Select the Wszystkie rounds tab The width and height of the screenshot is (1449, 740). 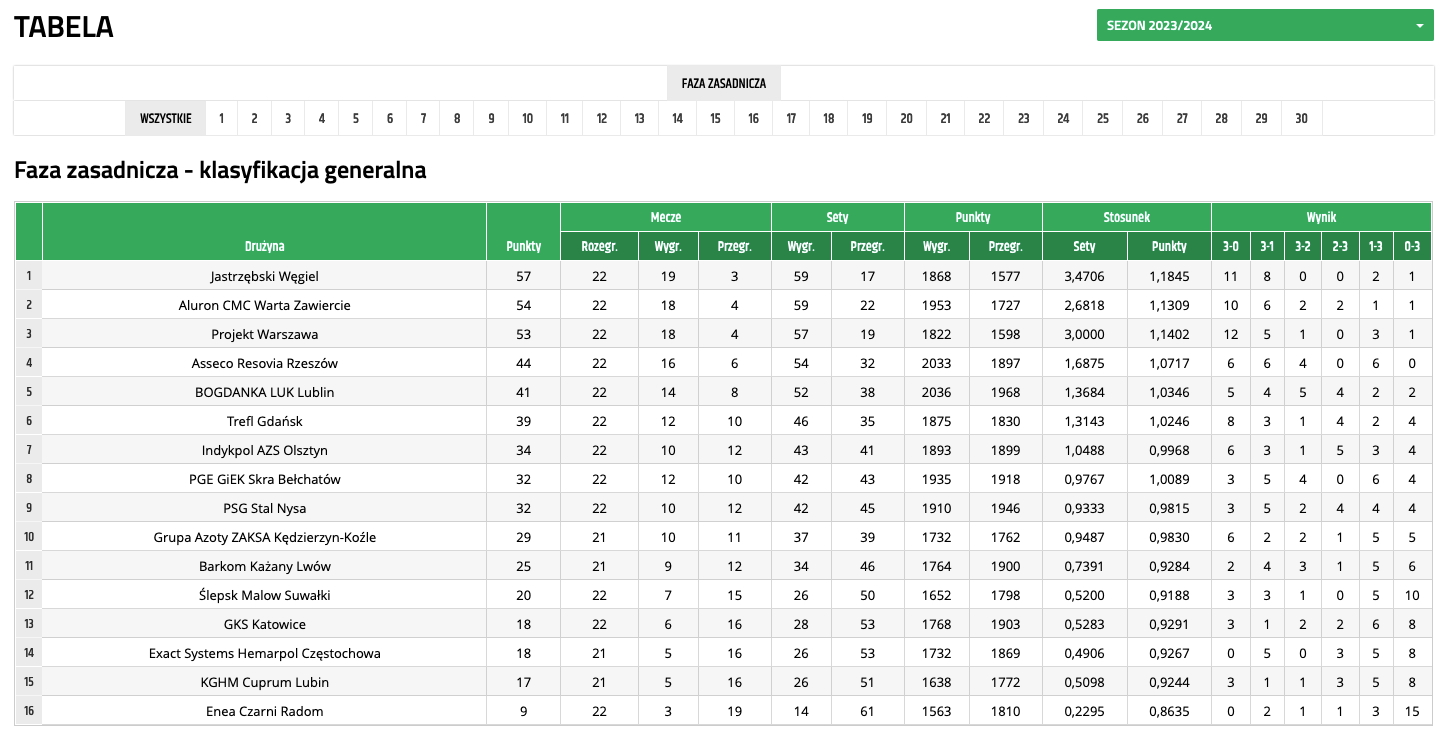pos(165,118)
